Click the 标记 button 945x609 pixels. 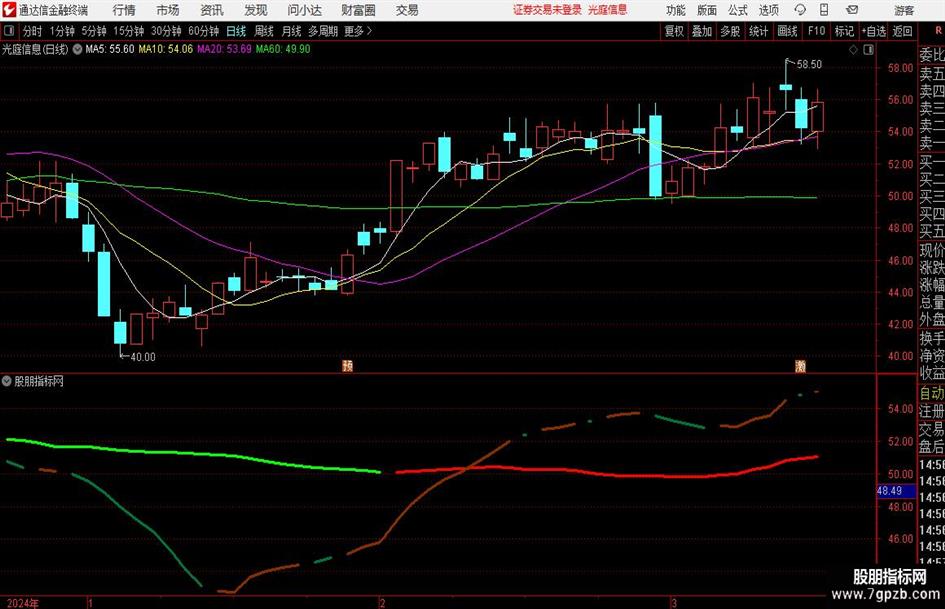click(844, 31)
